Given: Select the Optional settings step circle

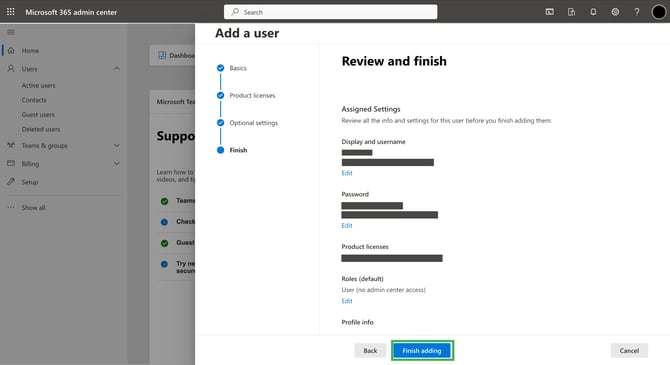Looking at the screenshot, I should 220,123.
